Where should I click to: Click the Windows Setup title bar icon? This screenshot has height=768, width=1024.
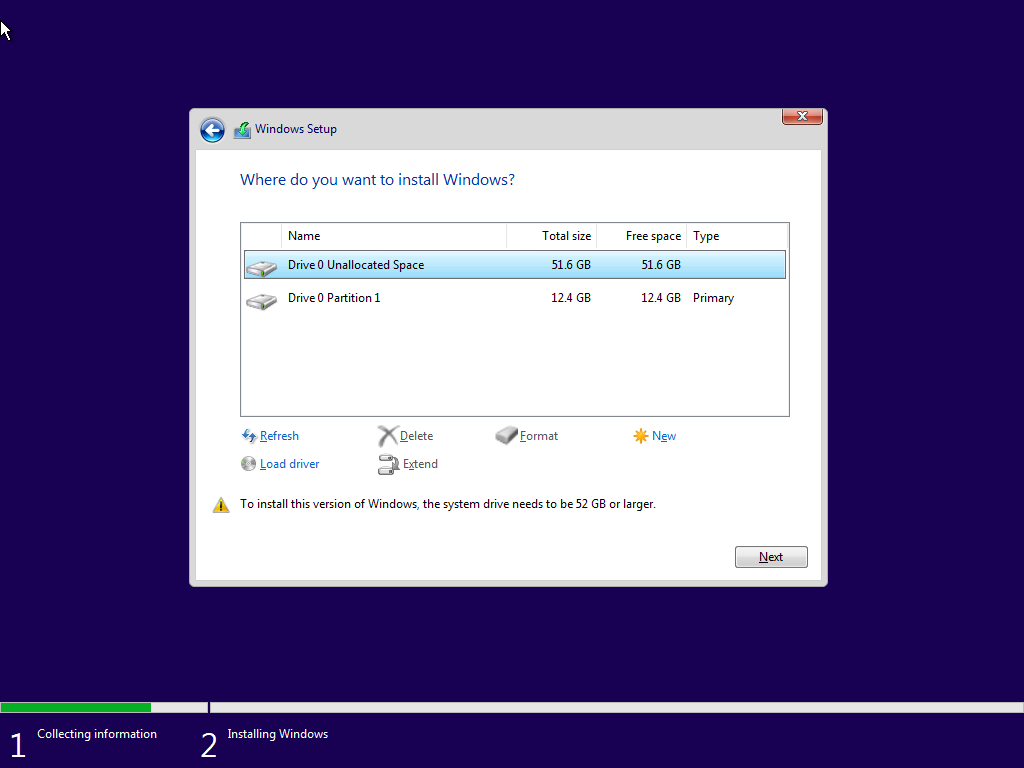(241, 129)
